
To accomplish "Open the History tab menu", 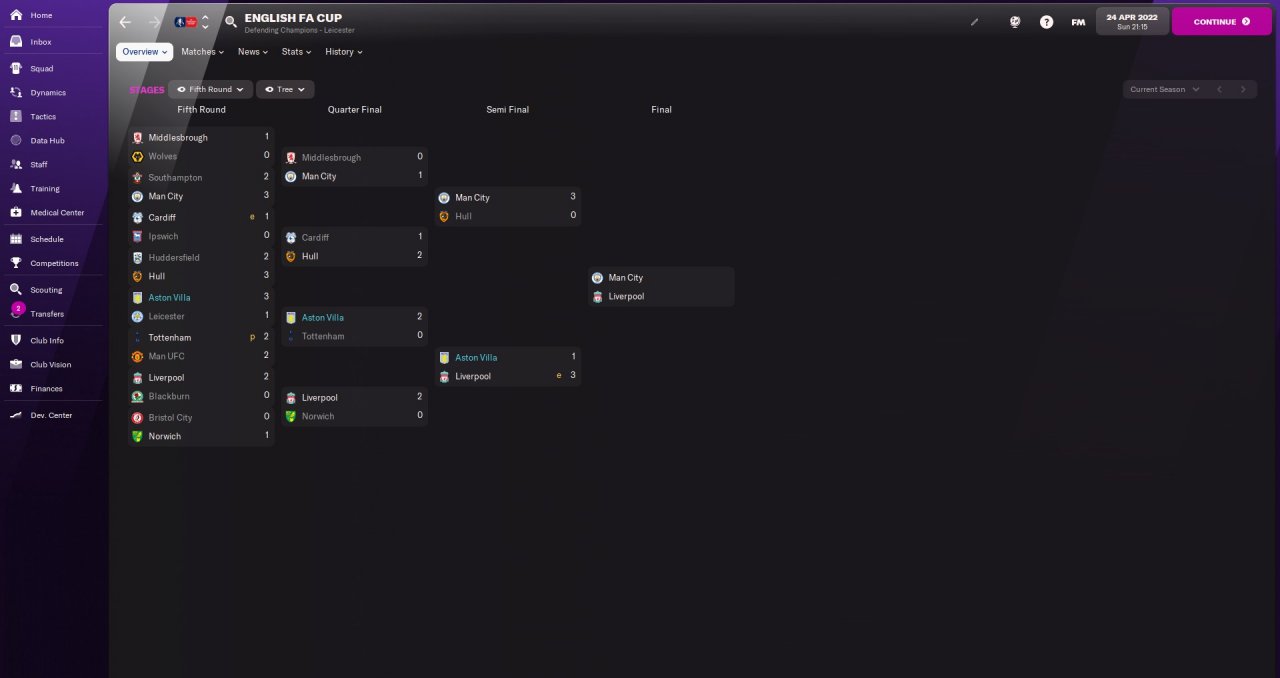I will tap(343, 52).
